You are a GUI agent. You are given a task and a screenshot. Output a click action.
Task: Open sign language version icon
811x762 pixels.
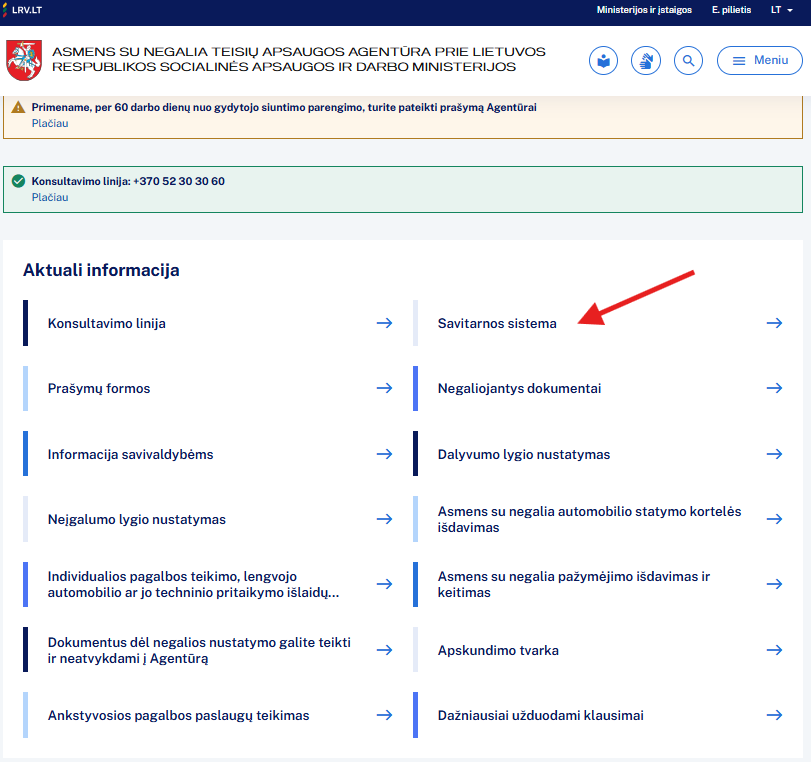coord(646,61)
